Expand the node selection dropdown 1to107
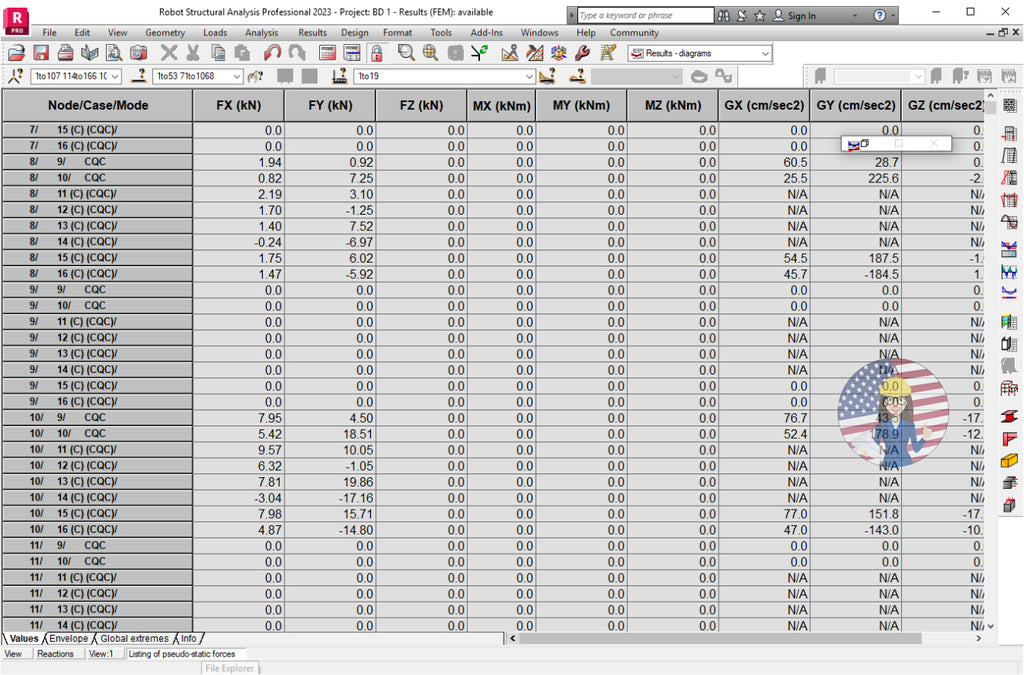1024x675 pixels. pyautogui.click(x=114, y=76)
